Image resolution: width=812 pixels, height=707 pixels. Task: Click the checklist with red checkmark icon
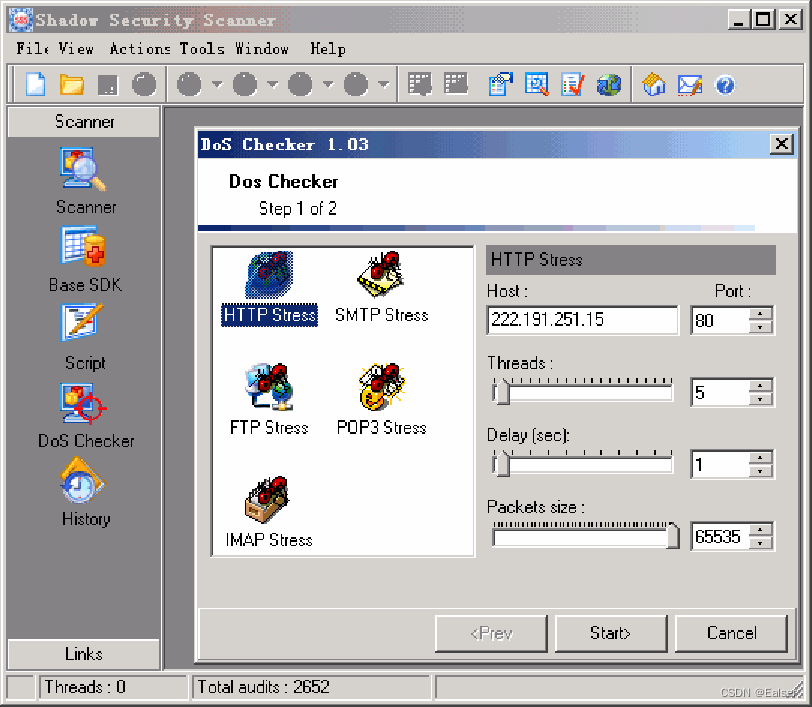click(573, 84)
